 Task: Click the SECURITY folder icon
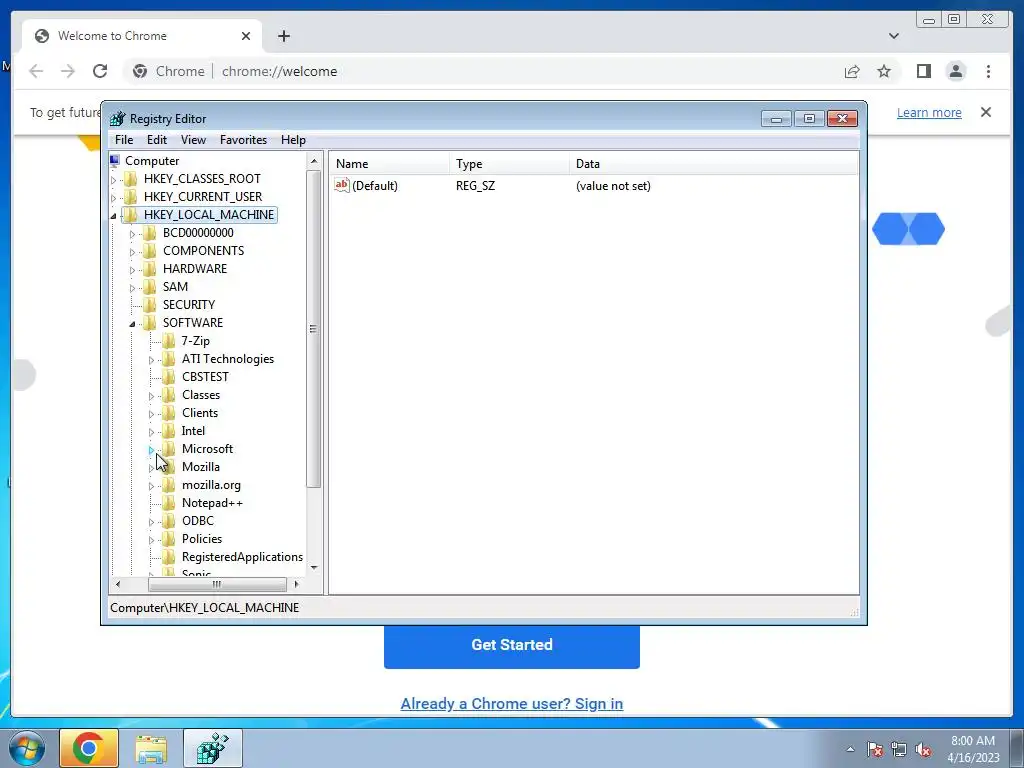coord(150,304)
